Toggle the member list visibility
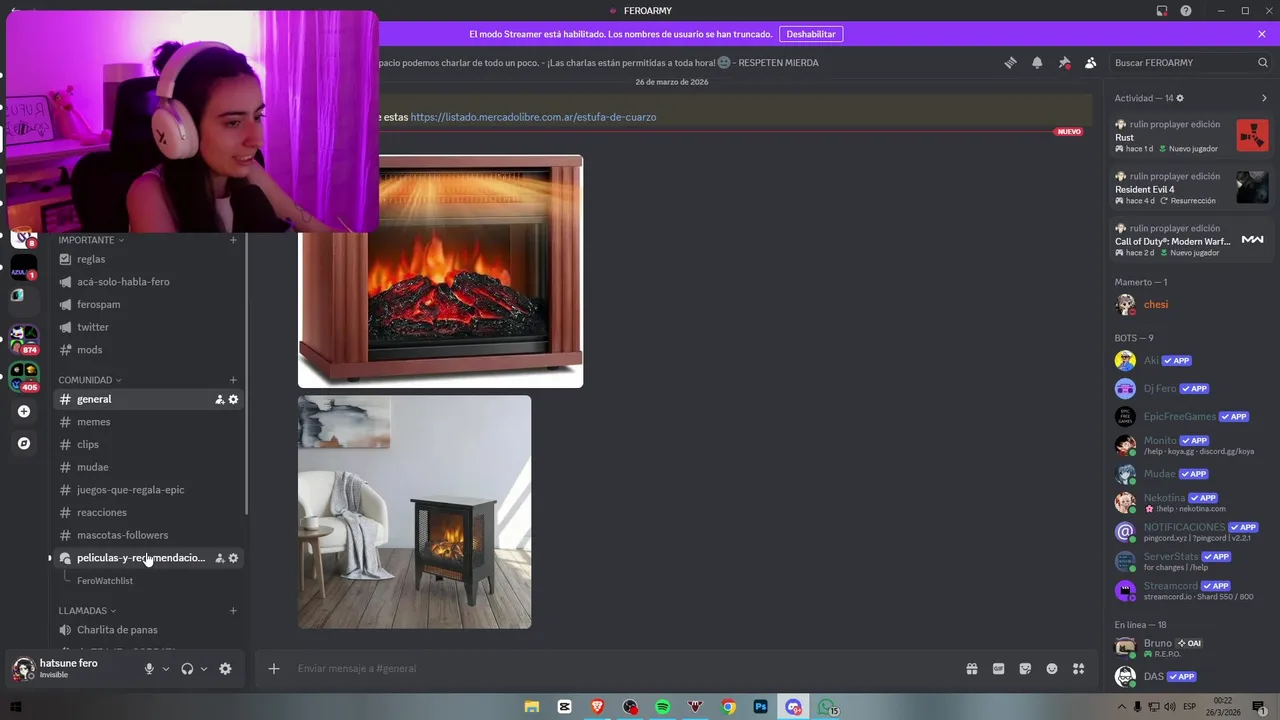 [1091, 62]
